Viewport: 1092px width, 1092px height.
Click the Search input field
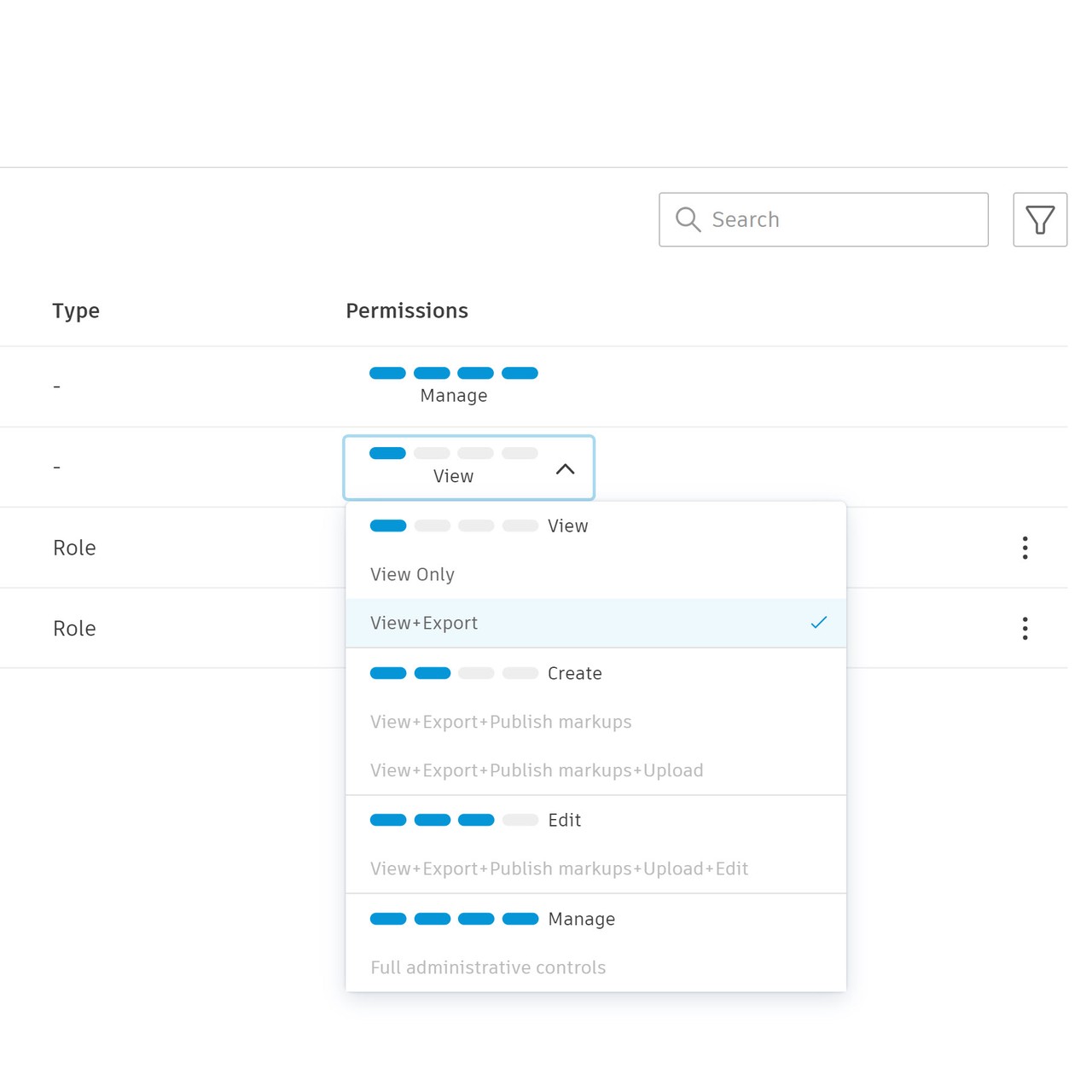tap(823, 220)
